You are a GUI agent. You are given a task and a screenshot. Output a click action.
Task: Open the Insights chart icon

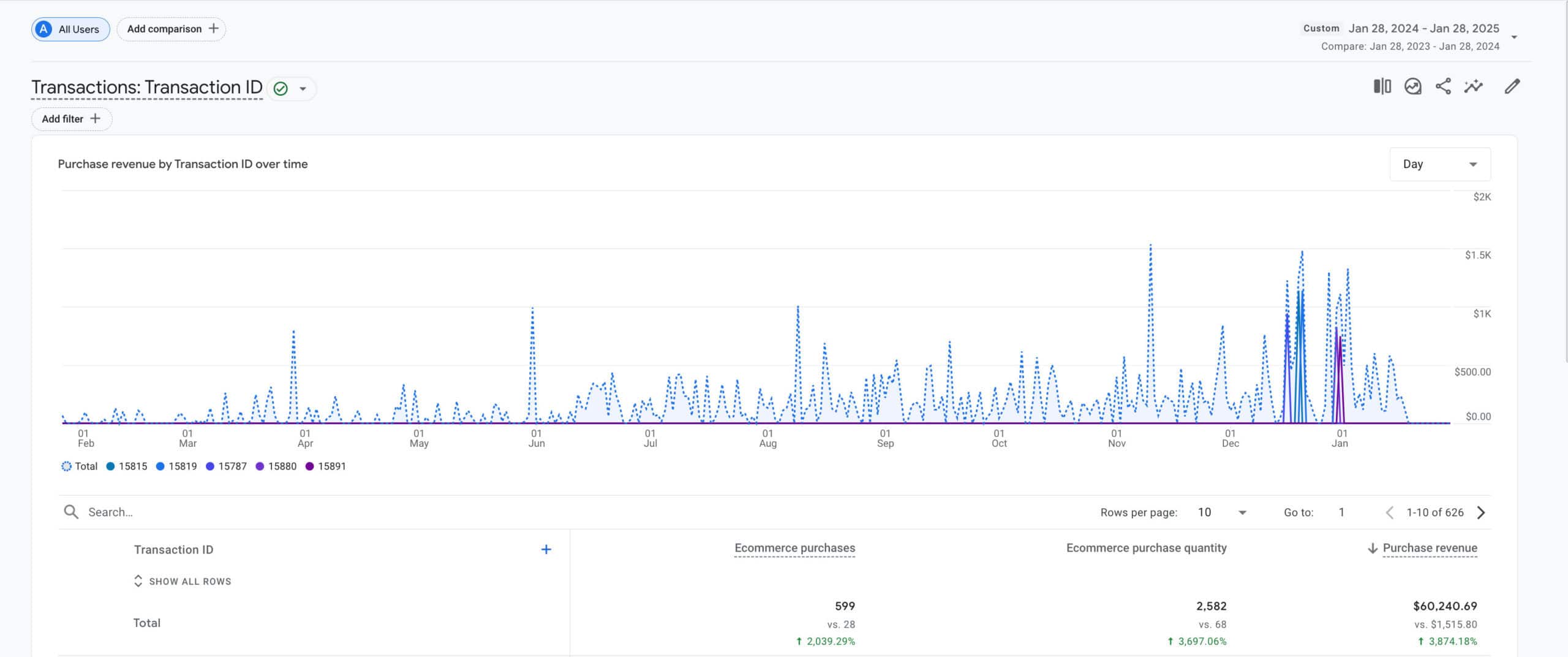click(1412, 86)
